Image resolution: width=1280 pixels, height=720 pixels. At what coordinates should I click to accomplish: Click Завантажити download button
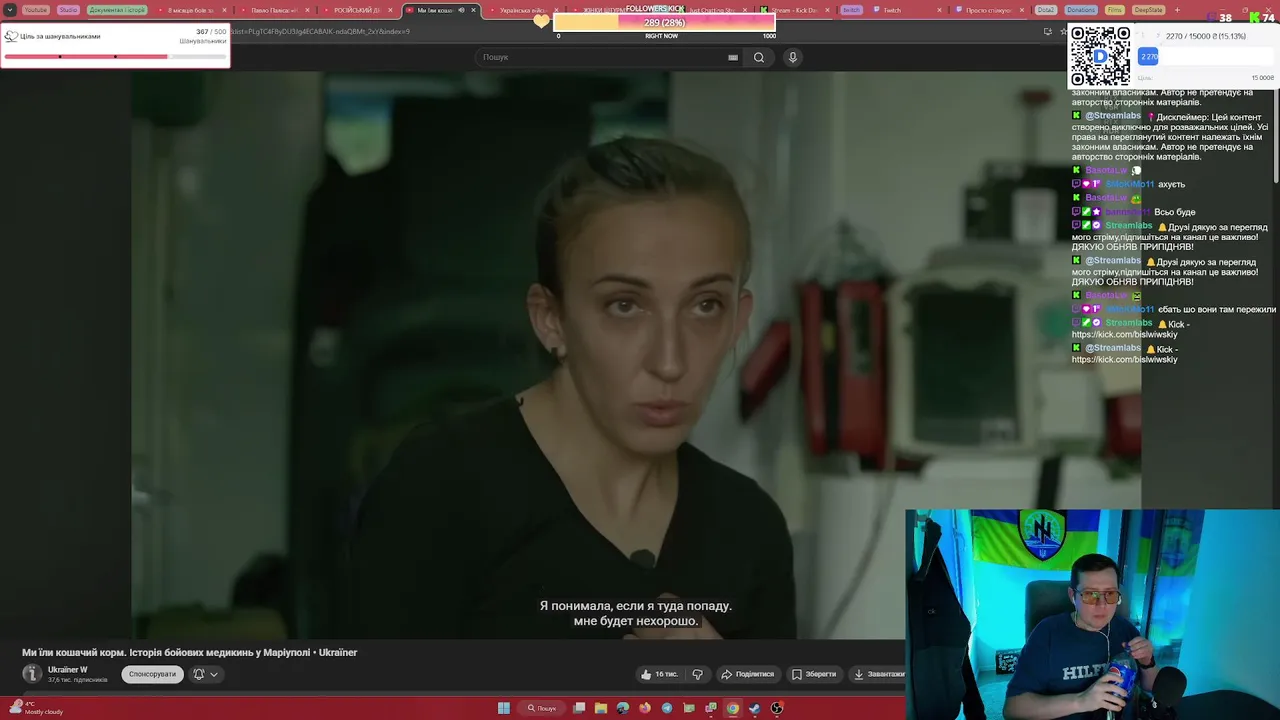[x=879, y=674]
